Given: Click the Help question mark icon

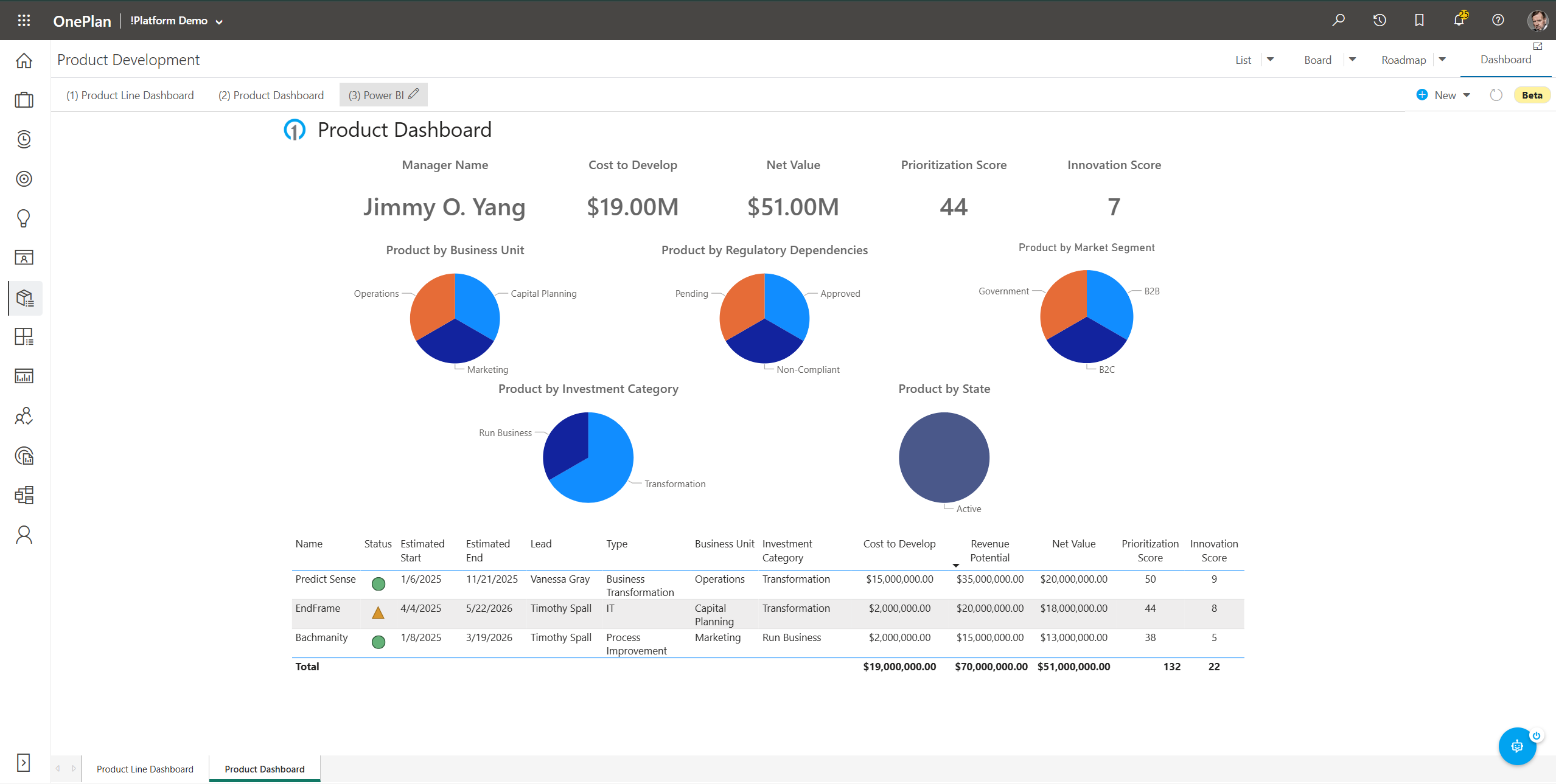Looking at the screenshot, I should tap(1498, 20).
